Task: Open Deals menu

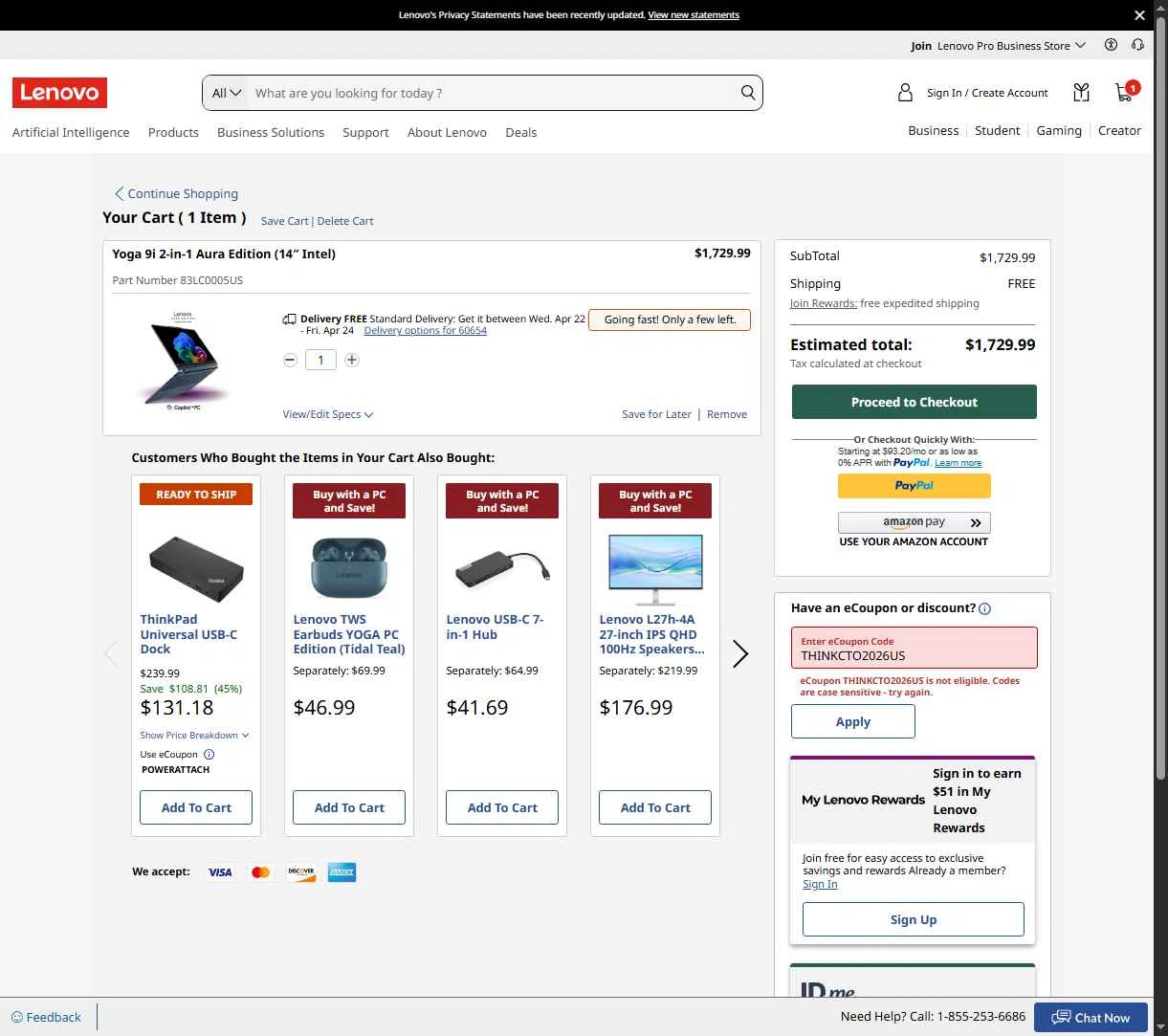Action: 521,132
